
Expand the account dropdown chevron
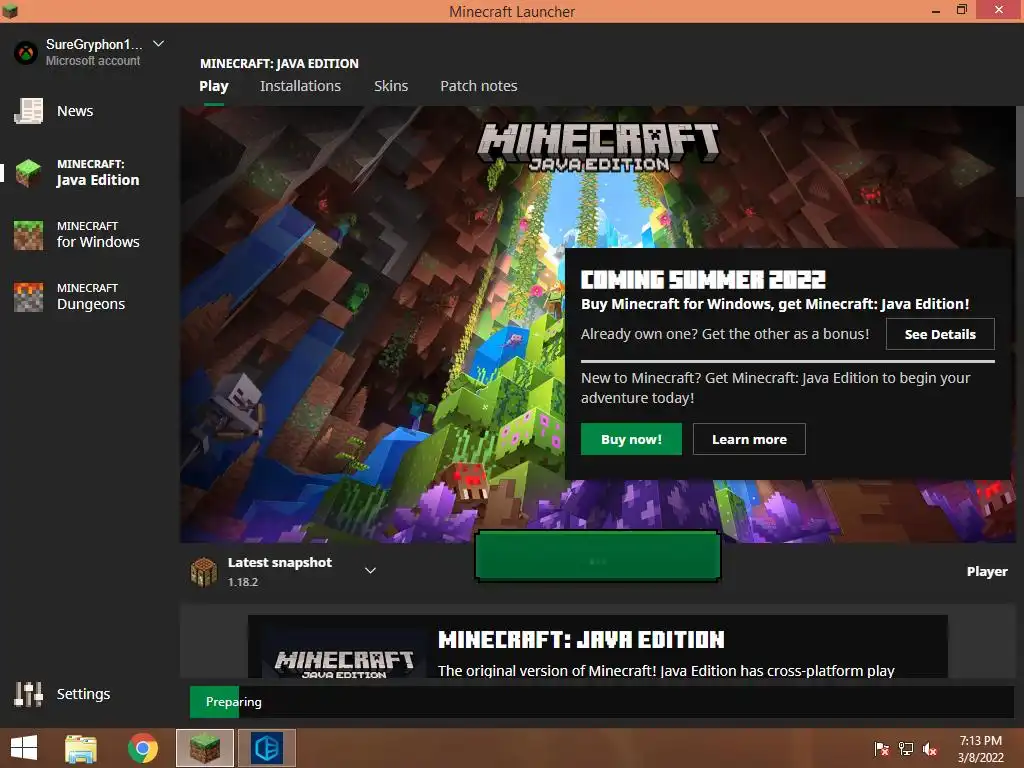(x=158, y=44)
